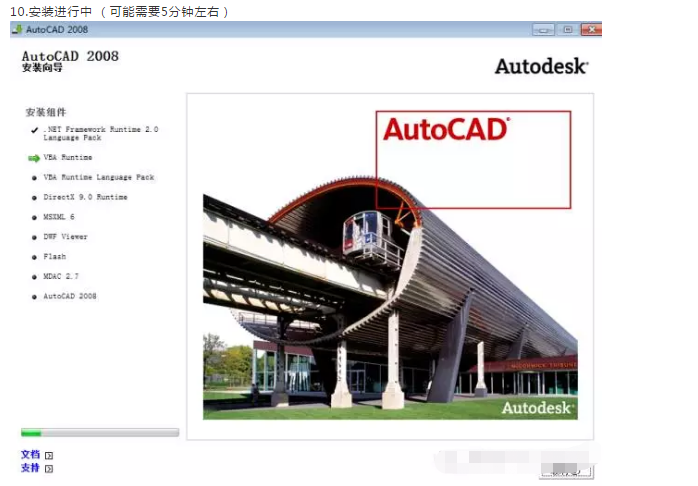Image resolution: width=698 pixels, height=486 pixels.
Task: Click the checkmark beside .NET Framework Runtime 2.0
Action: point(34,130)
